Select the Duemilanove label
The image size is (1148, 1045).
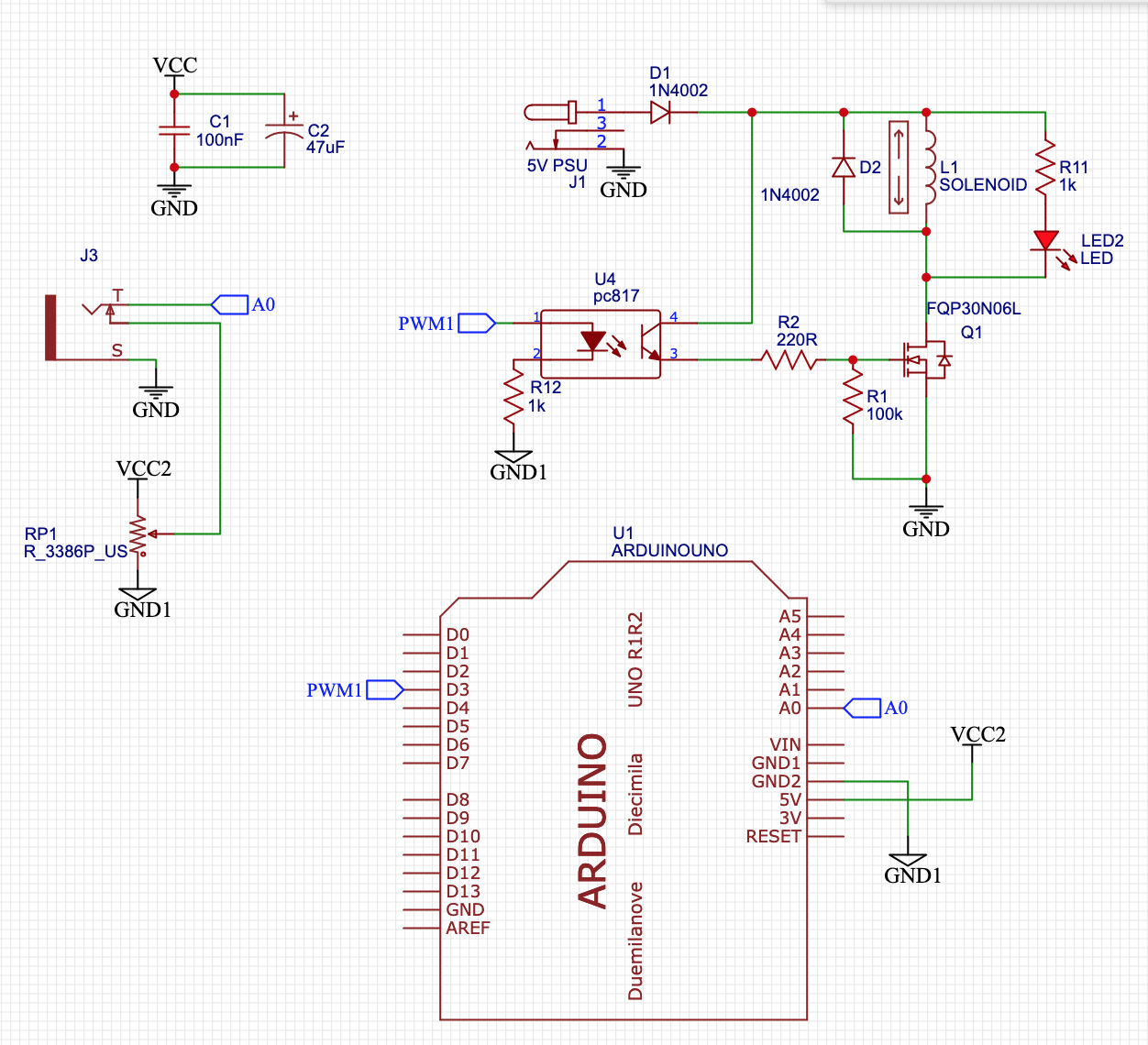click(x=635, y=940)
